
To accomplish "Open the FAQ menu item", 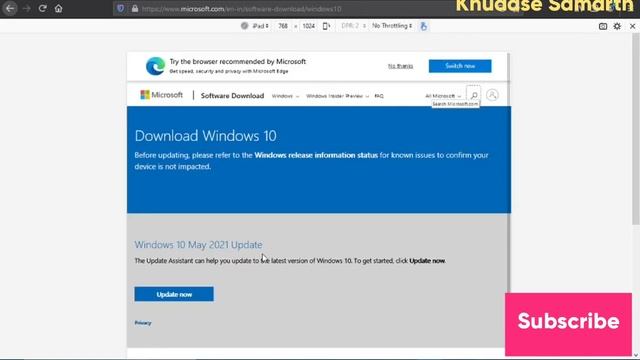I will [x=379, y=96].
